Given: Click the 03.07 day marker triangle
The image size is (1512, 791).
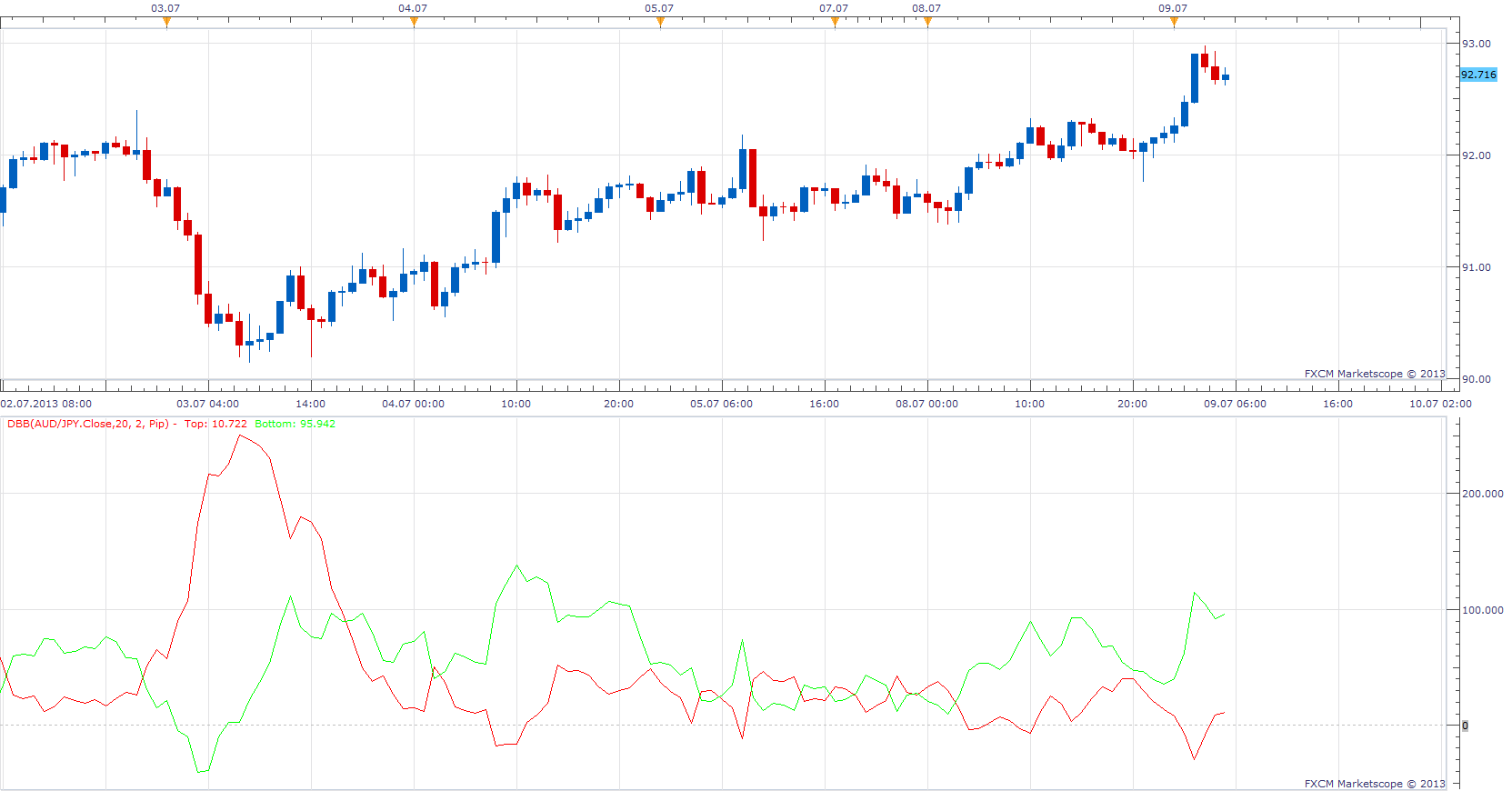Looking at the screenshot, I should click(x=166, y=23).
